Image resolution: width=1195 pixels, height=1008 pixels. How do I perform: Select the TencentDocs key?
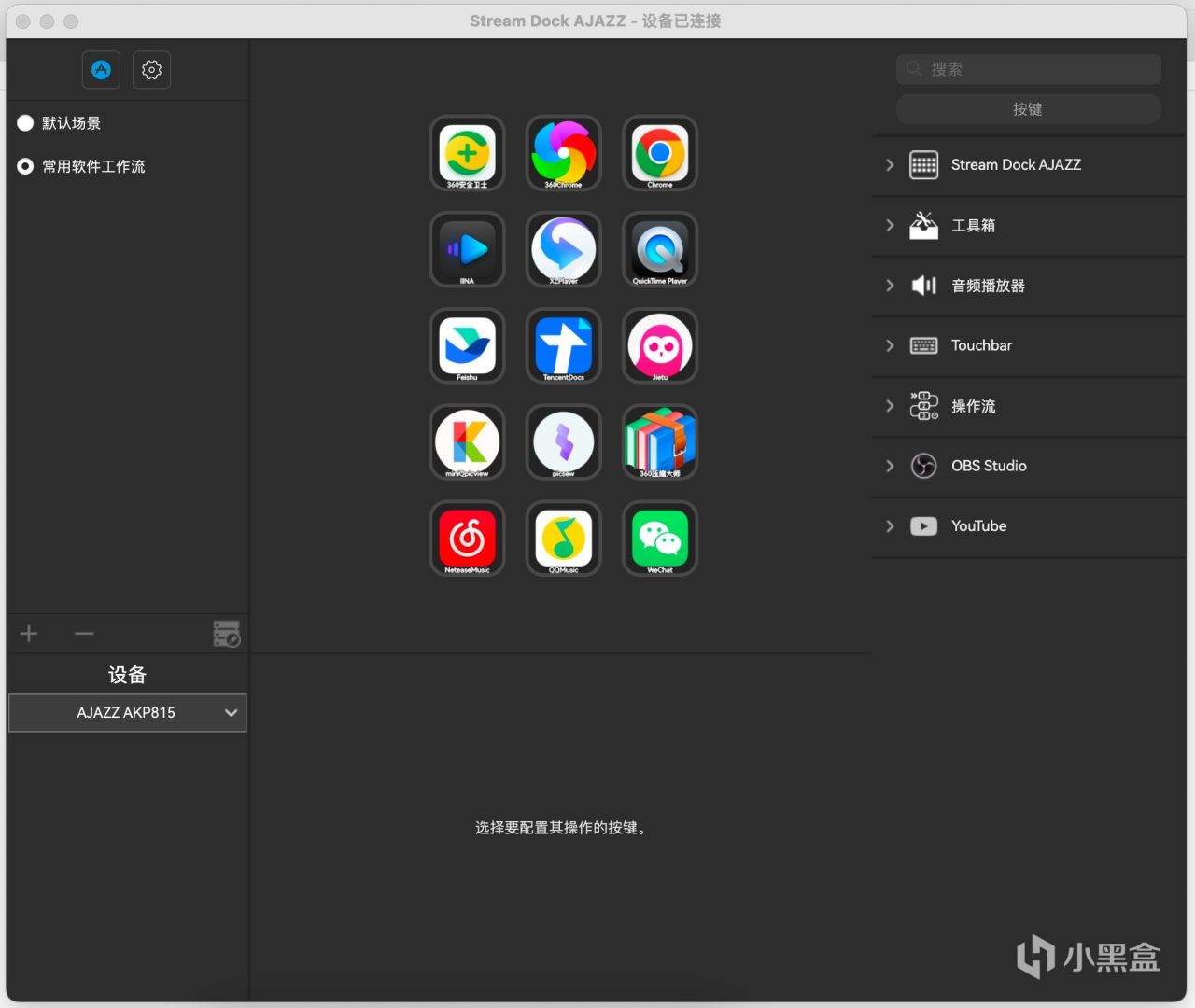(563, 345)
